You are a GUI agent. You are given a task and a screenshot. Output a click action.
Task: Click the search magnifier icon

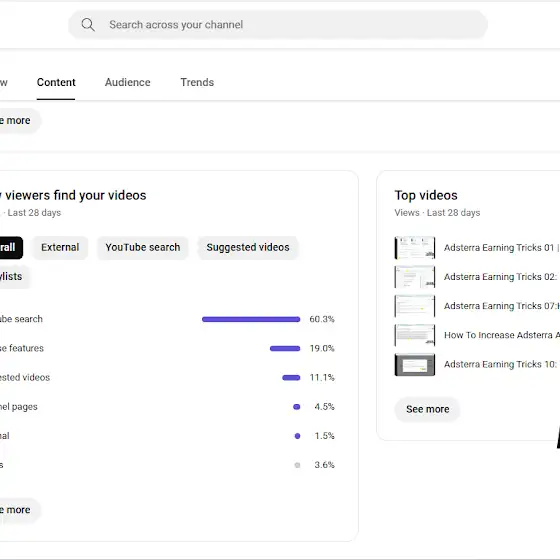pyautogui.click(x=88, y=25)
